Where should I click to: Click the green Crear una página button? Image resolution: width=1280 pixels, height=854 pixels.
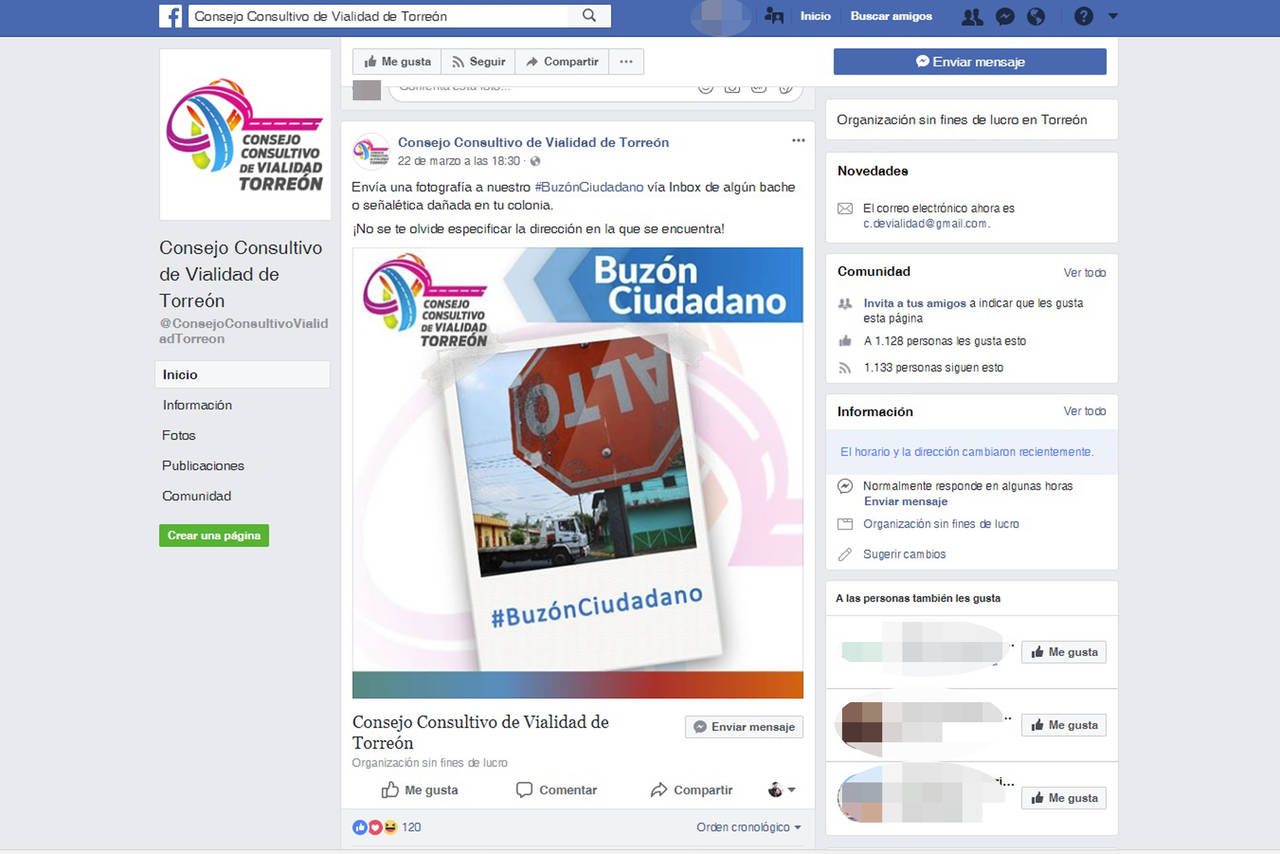(x=214, y=535)
